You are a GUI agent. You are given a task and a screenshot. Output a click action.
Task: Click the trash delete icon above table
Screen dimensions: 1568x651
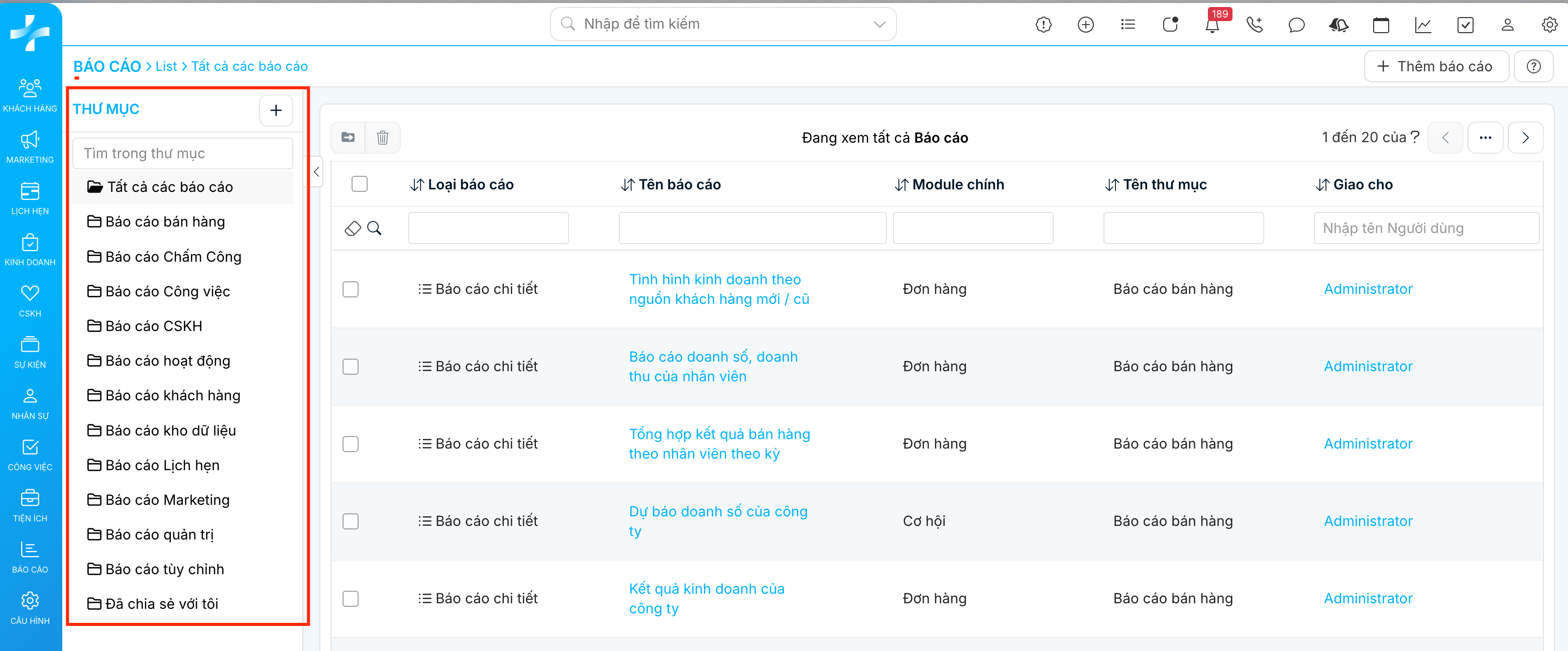pos(382,138)
